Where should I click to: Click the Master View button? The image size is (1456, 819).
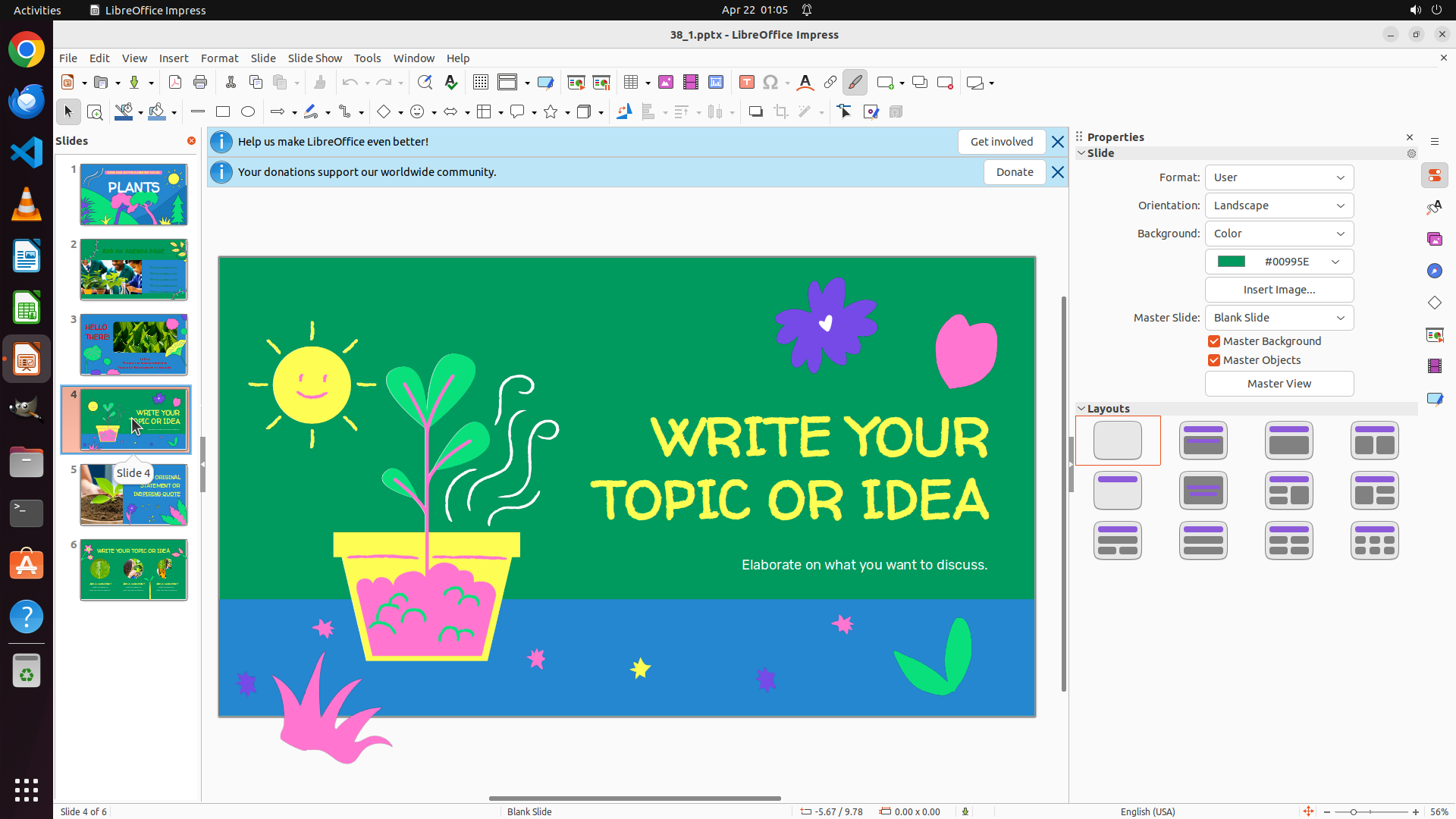pos(1279,384)
